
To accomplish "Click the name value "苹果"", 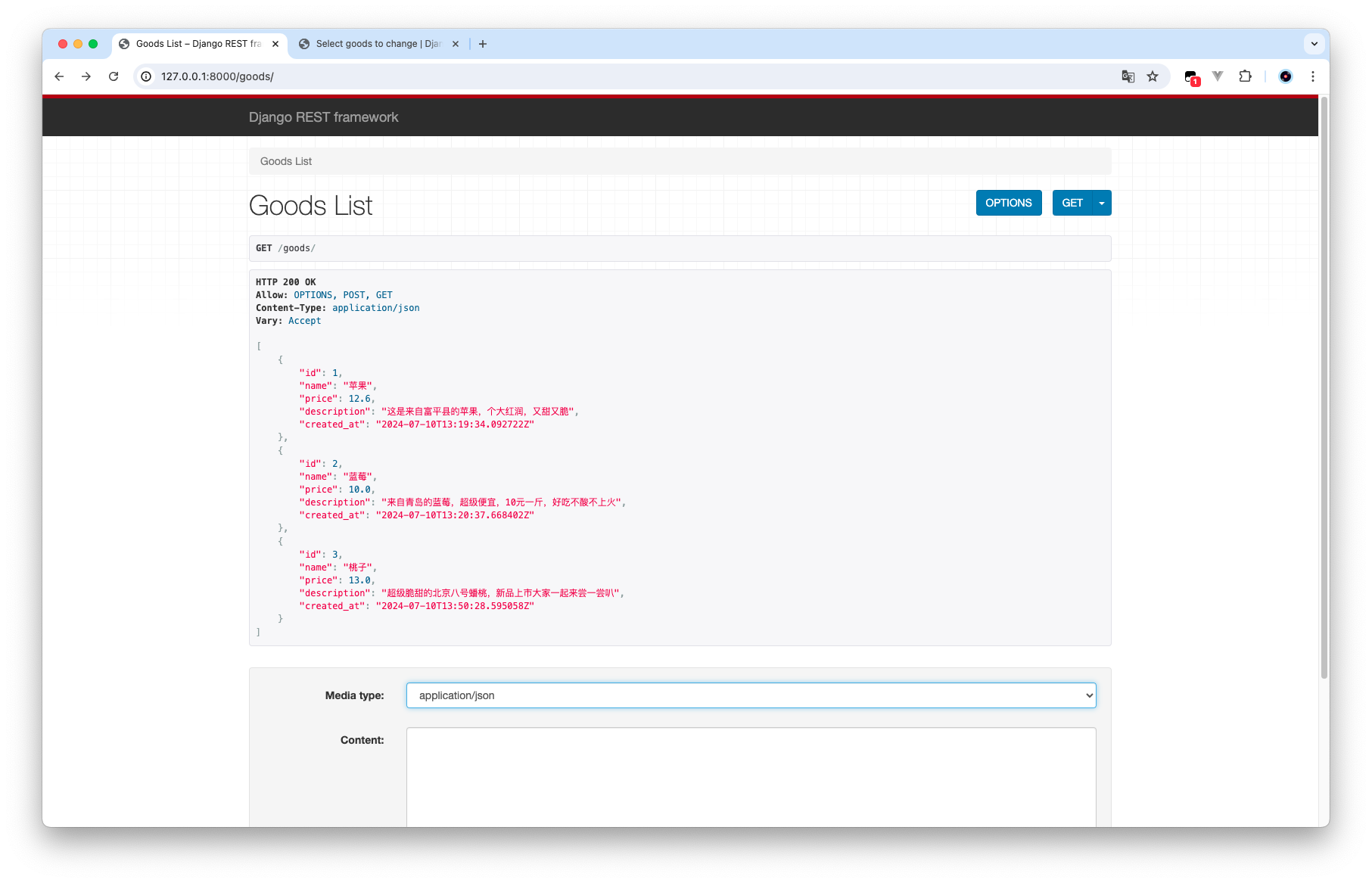I will click(357, 386).
